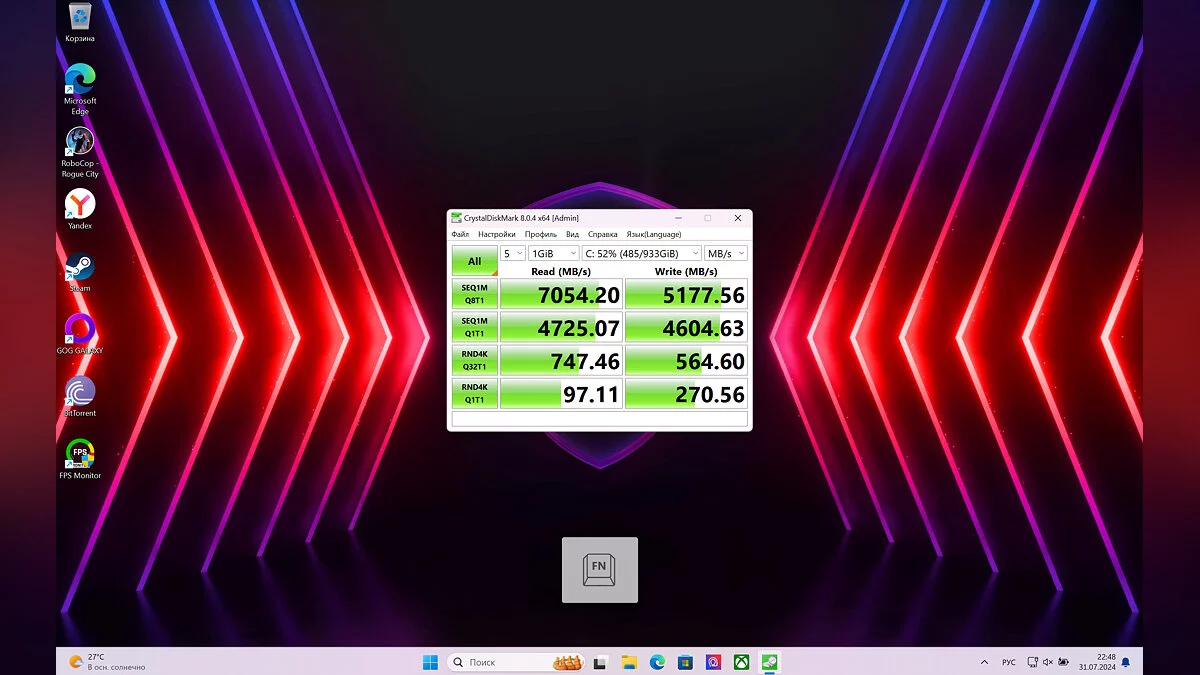Image resolution: width=1200 pixels, height=675 pixels.
Task: Open the notification bell in system tray
Action: pos(1126,662)
